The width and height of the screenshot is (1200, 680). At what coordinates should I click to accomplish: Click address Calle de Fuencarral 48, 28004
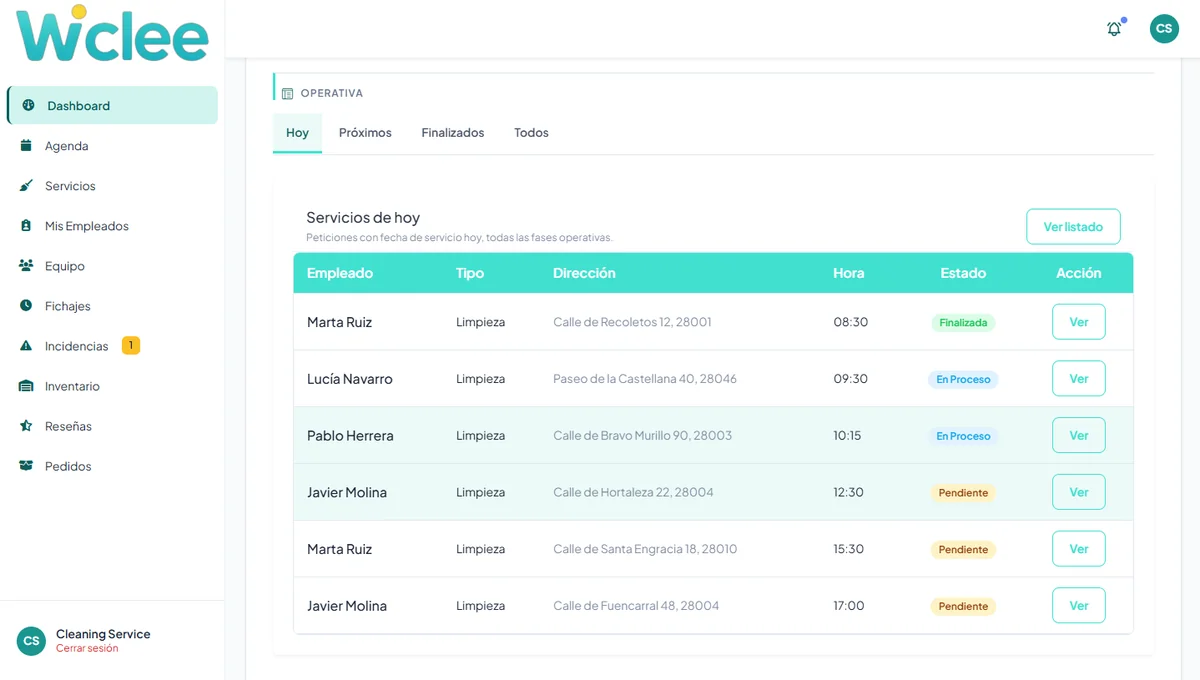pos(636,605)
